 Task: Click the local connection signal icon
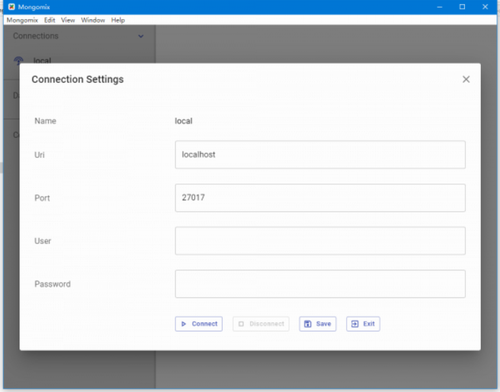[x=19, y=60]
